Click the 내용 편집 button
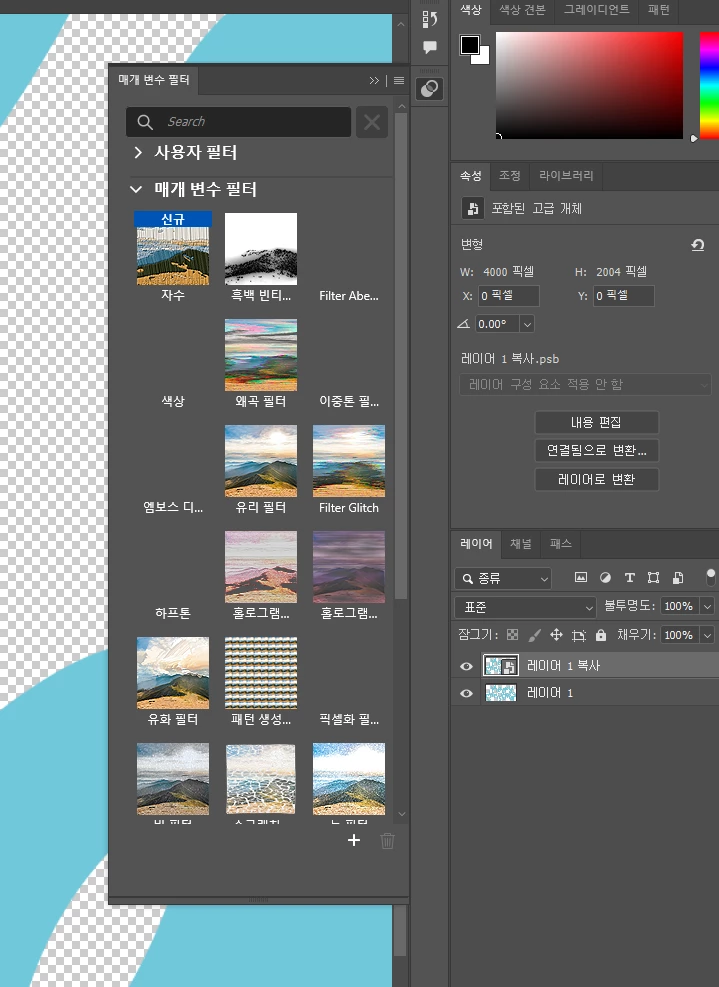Image resolution: width=719 pixels, height=987 pixels. 596,422
